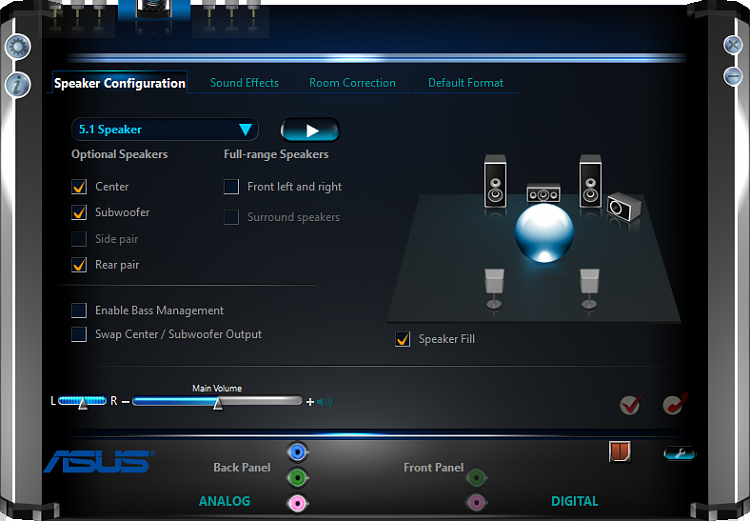Check Swap Center / Subwoofer Output

point(79,334)
